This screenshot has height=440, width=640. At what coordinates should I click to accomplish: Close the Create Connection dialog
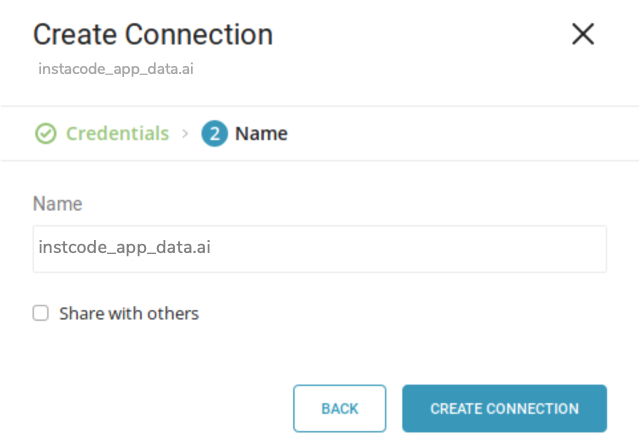(x=583, y=34)
